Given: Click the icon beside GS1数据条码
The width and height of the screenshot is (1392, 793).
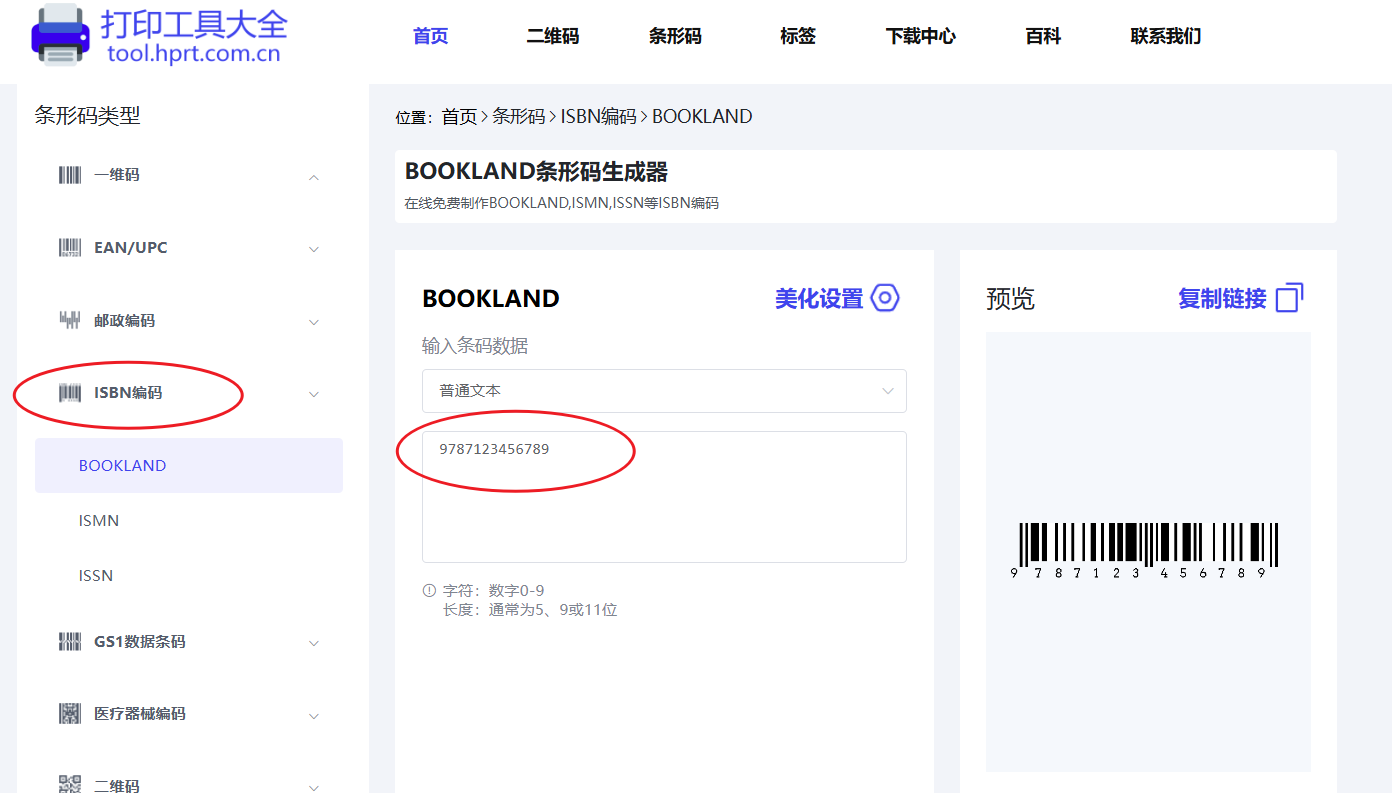Looking at the screenshot, I should coord(70,642).
